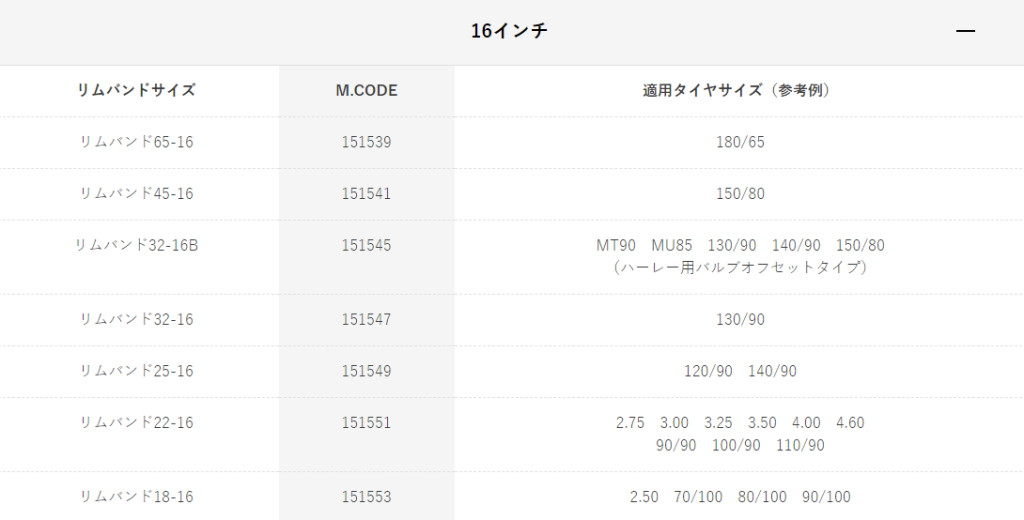
Task: Click M.CODE 151541
Action: (x=366, y=193)
